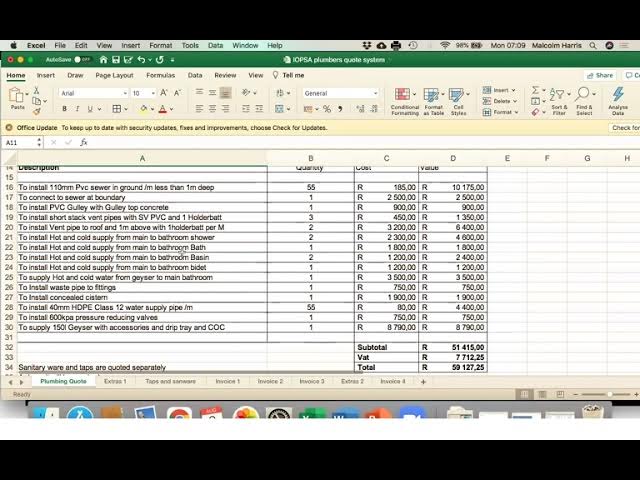640x480 pixels.
Task: Select column E header
Action: coord(507,158)
